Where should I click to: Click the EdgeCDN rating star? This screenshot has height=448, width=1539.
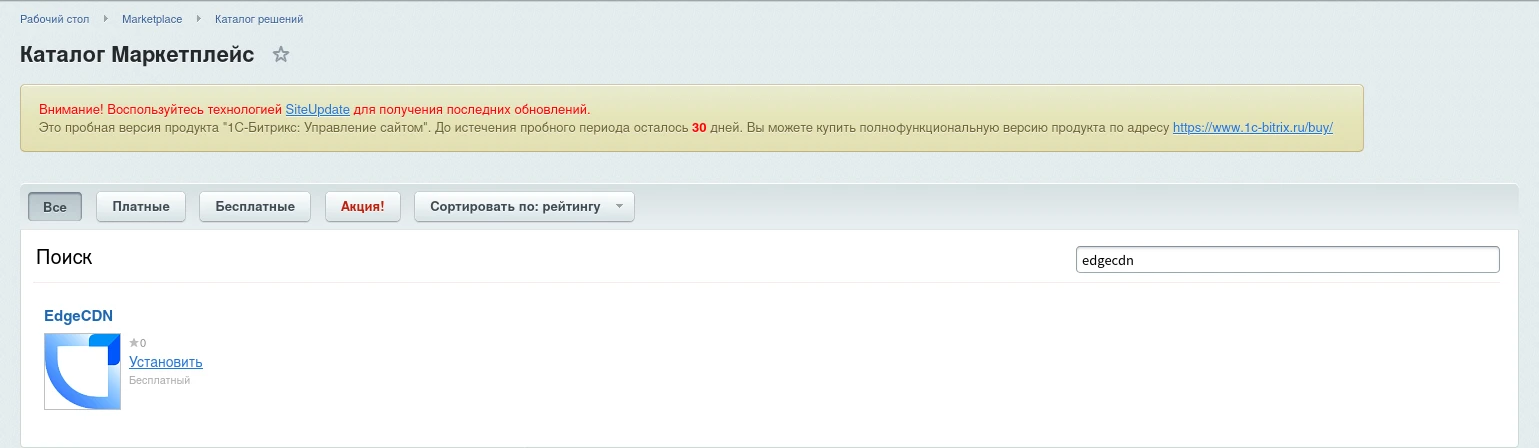pos(133,343)
